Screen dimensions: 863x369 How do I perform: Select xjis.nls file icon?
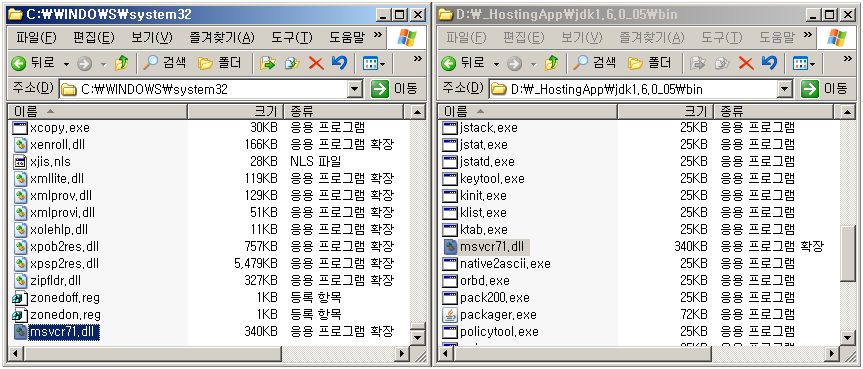pos(20,162)
